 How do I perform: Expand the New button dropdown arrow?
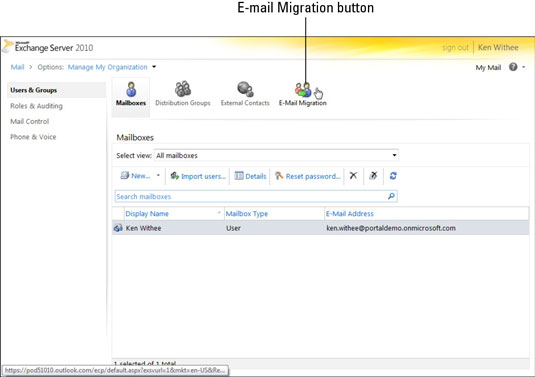coord(158,175)
